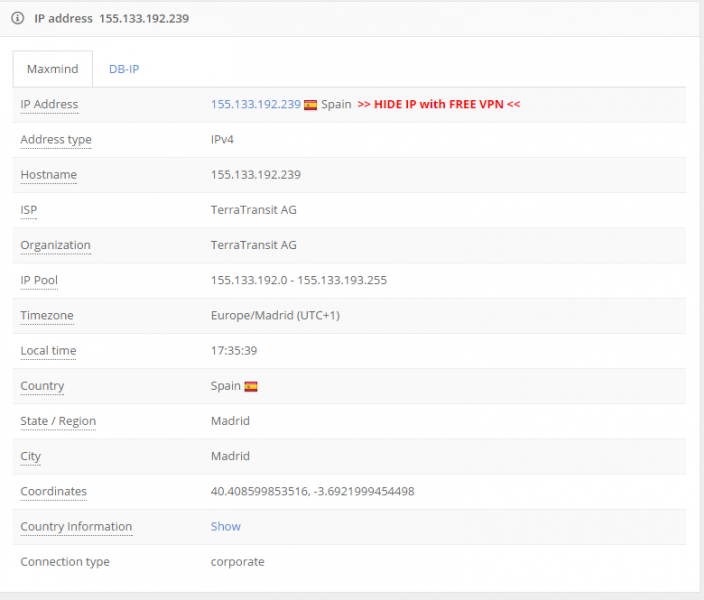Screen dimensions: 704x600
Task: Click Spain flag icon in IP Address row
Action: click(x=310, y=105)
